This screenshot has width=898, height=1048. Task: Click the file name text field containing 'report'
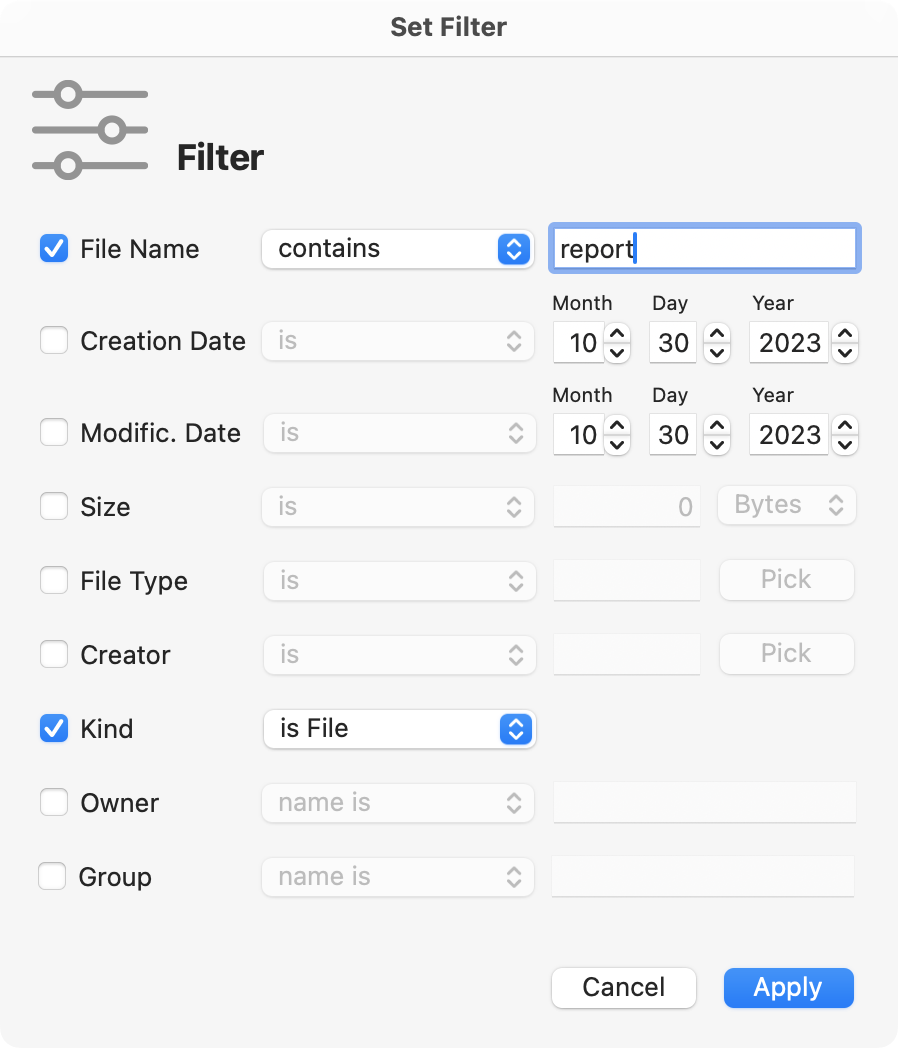[x=705, y=249]
